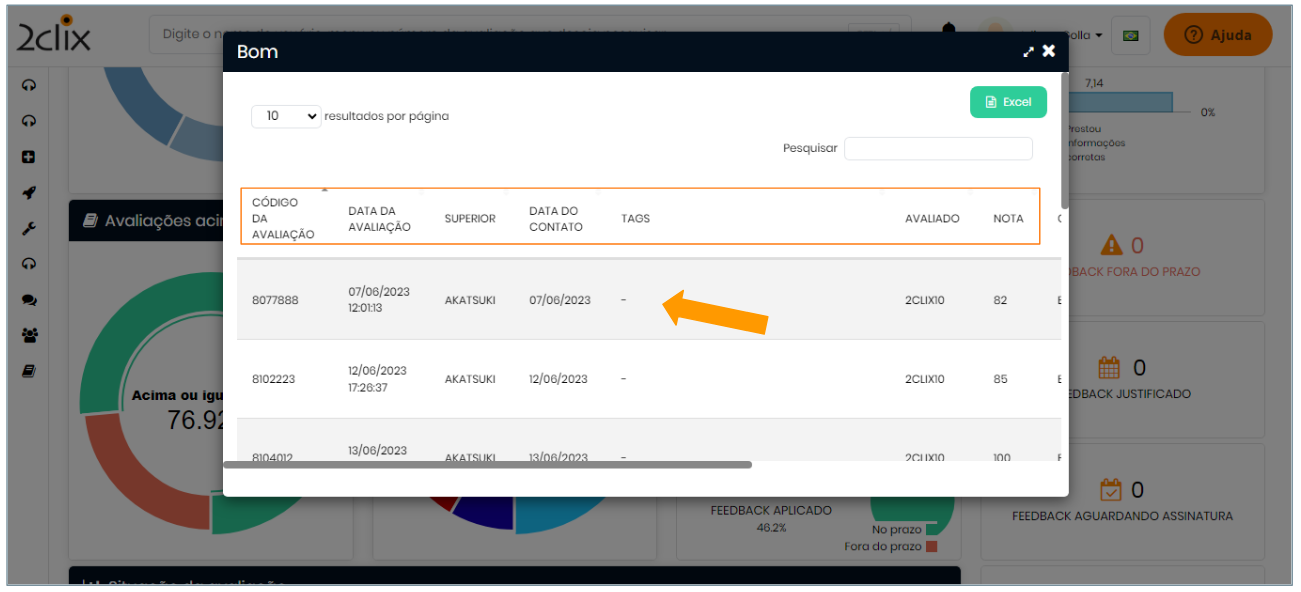Sort by Código da Avaliação column
Image resolution: width=1301 pixels, height=592 pixels.
283,218
